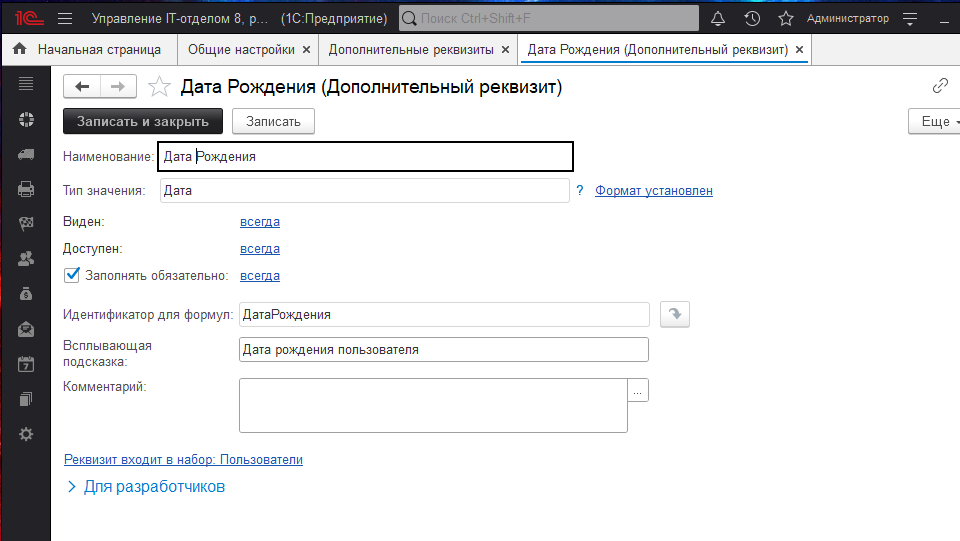Expand the Для разработчиков section
The height and width of the screenshot is (541, 960).
pyautogui.click(x=72, y=487)
